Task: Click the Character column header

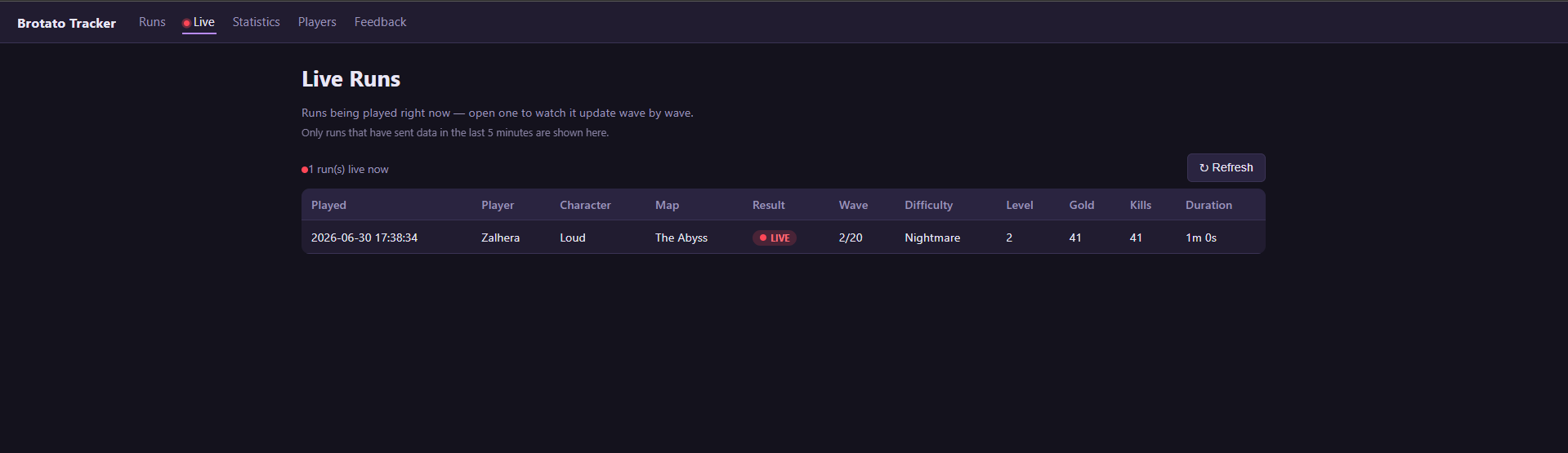Action: pos(585,205)
